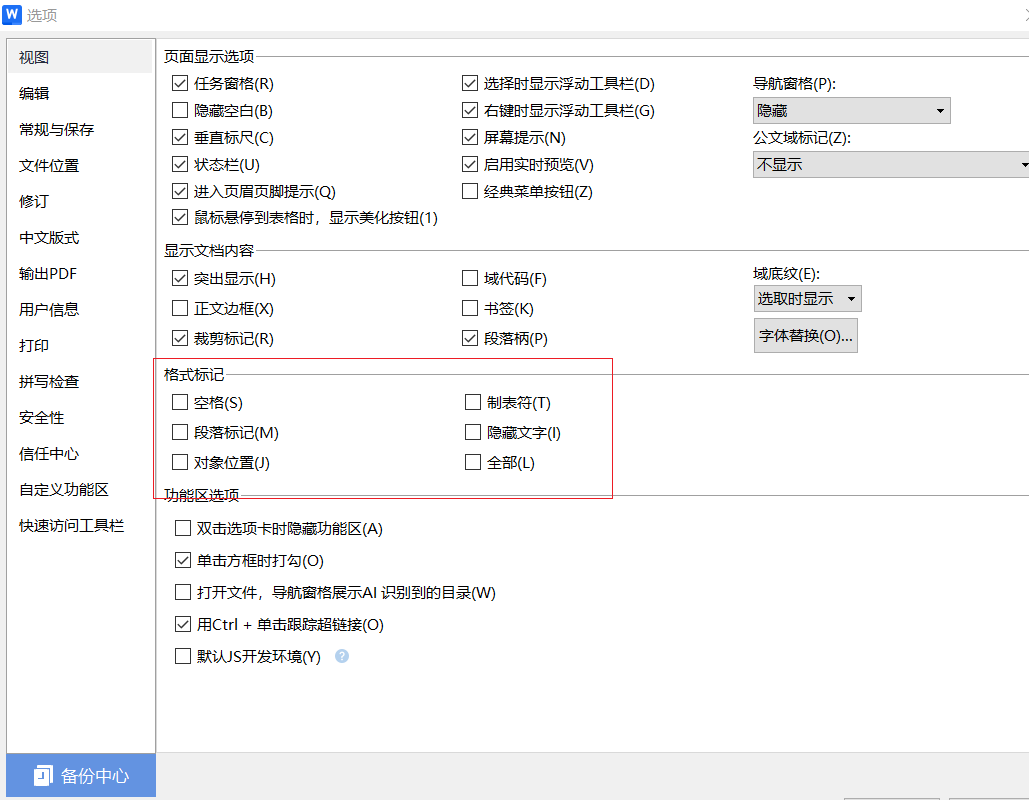Select the 安全性 section in the sidebar
The height and width of the screenshot is (800, 1029).
(x=41, y=417)
